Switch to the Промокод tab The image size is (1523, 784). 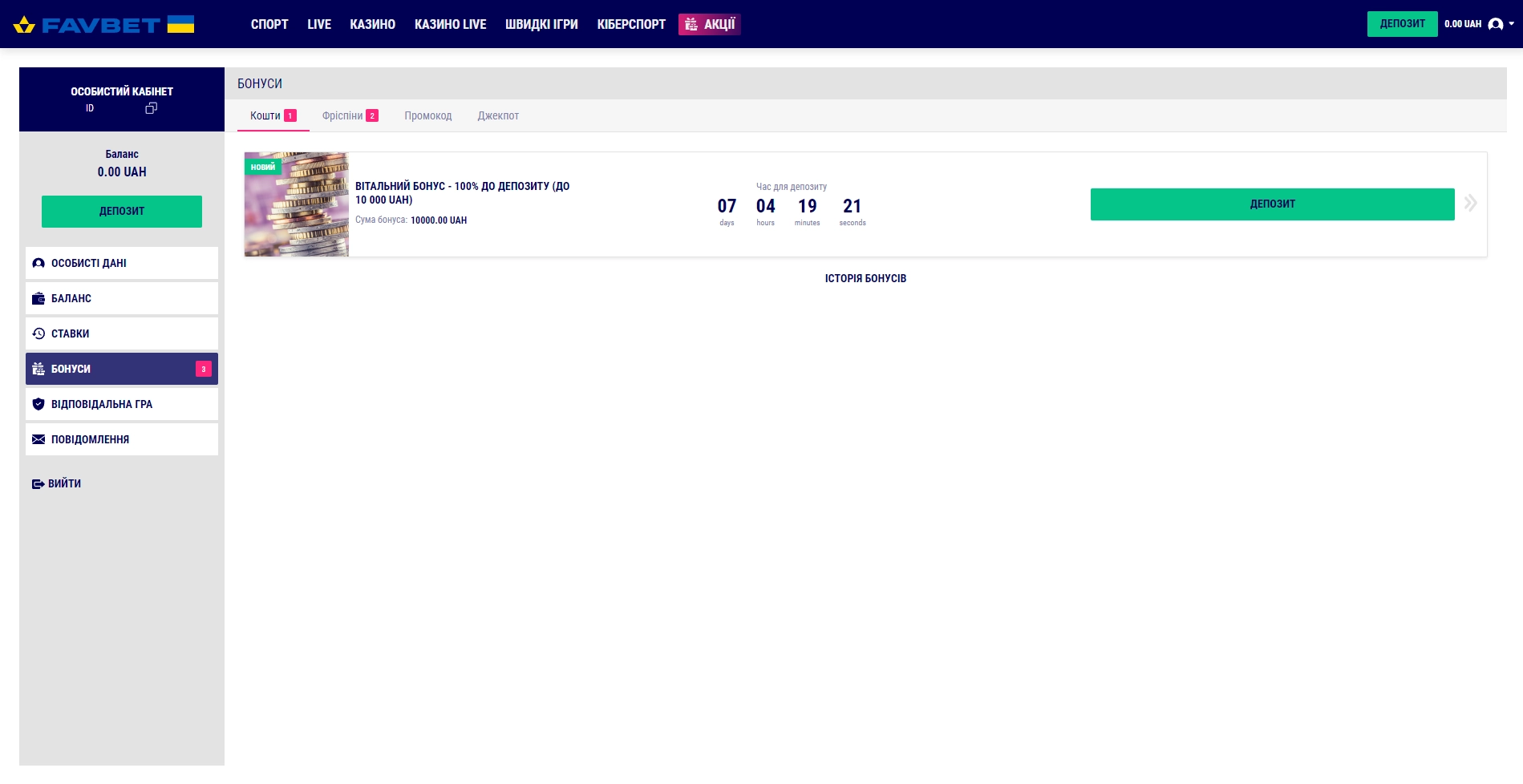(x=427, y=115)
